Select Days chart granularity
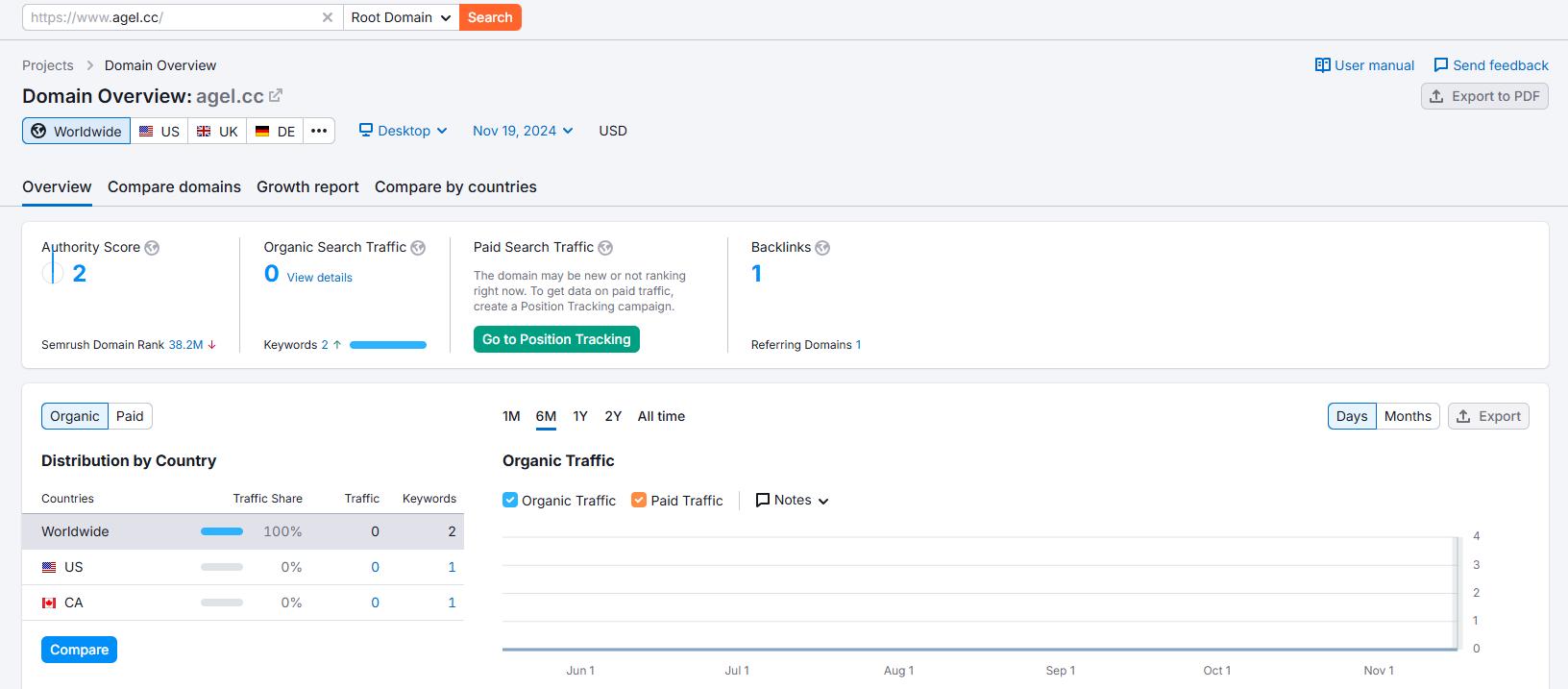The width and height of the screenshot is (1568, 689). click(x=1352, y=416)
